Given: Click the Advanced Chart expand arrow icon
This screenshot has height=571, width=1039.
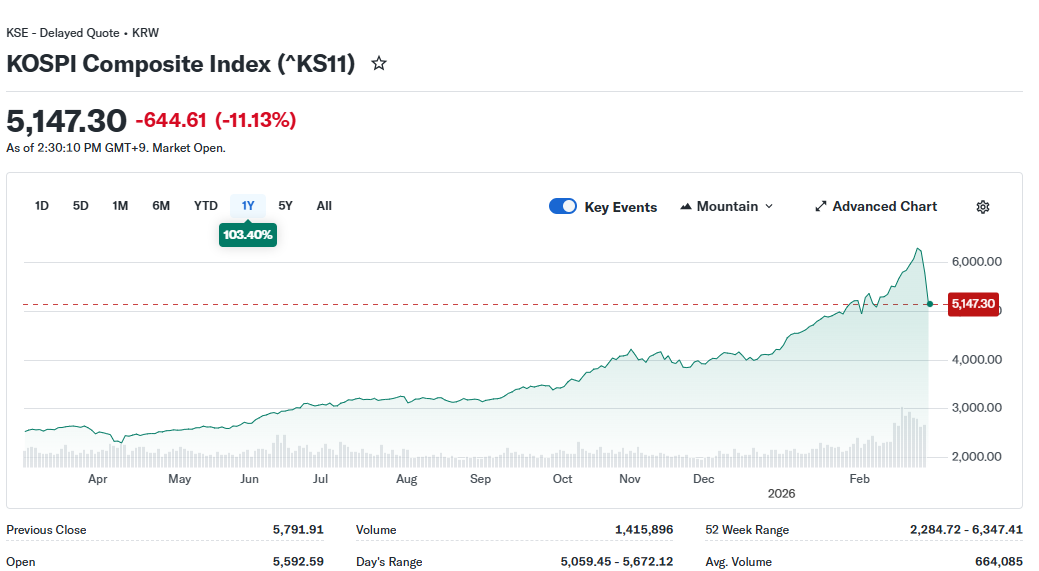Looking at the screenshot, I should point(820,207).
